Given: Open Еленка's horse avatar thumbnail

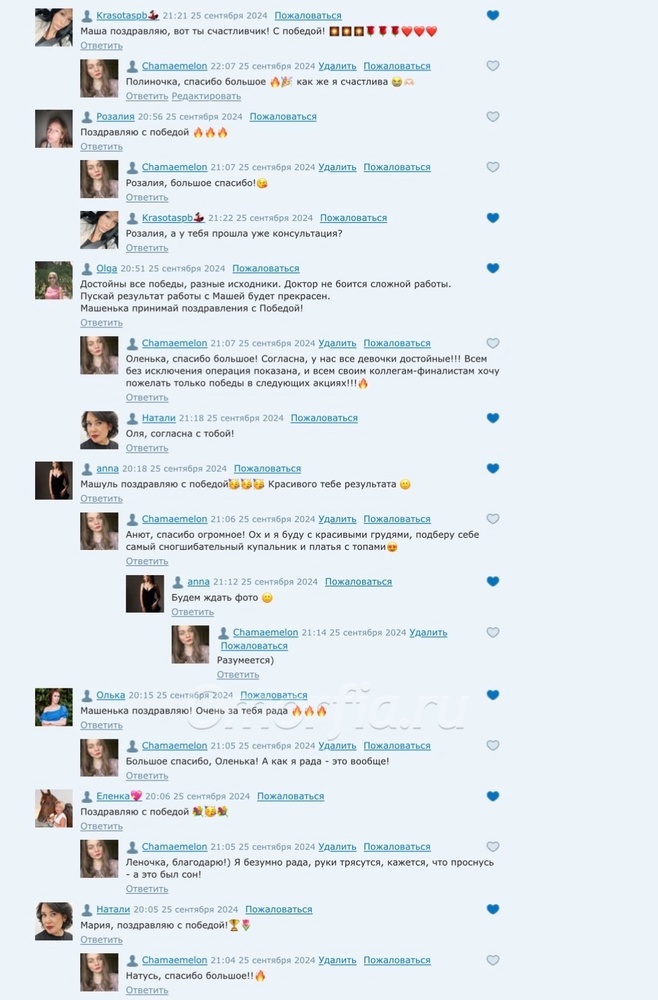Looking at the screenshot, I should 54,809.
